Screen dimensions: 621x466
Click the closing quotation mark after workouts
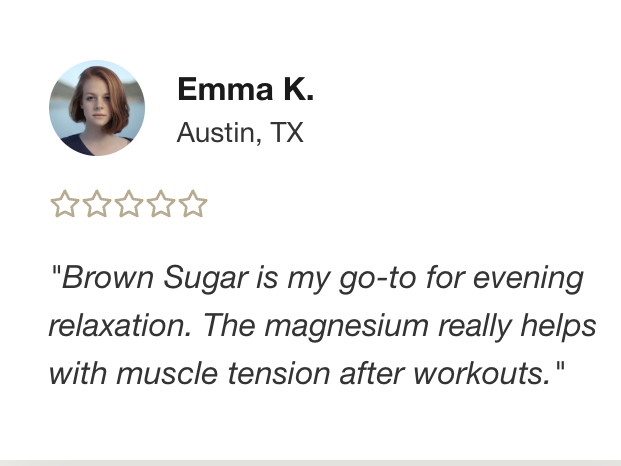click(x=560, y=367)
